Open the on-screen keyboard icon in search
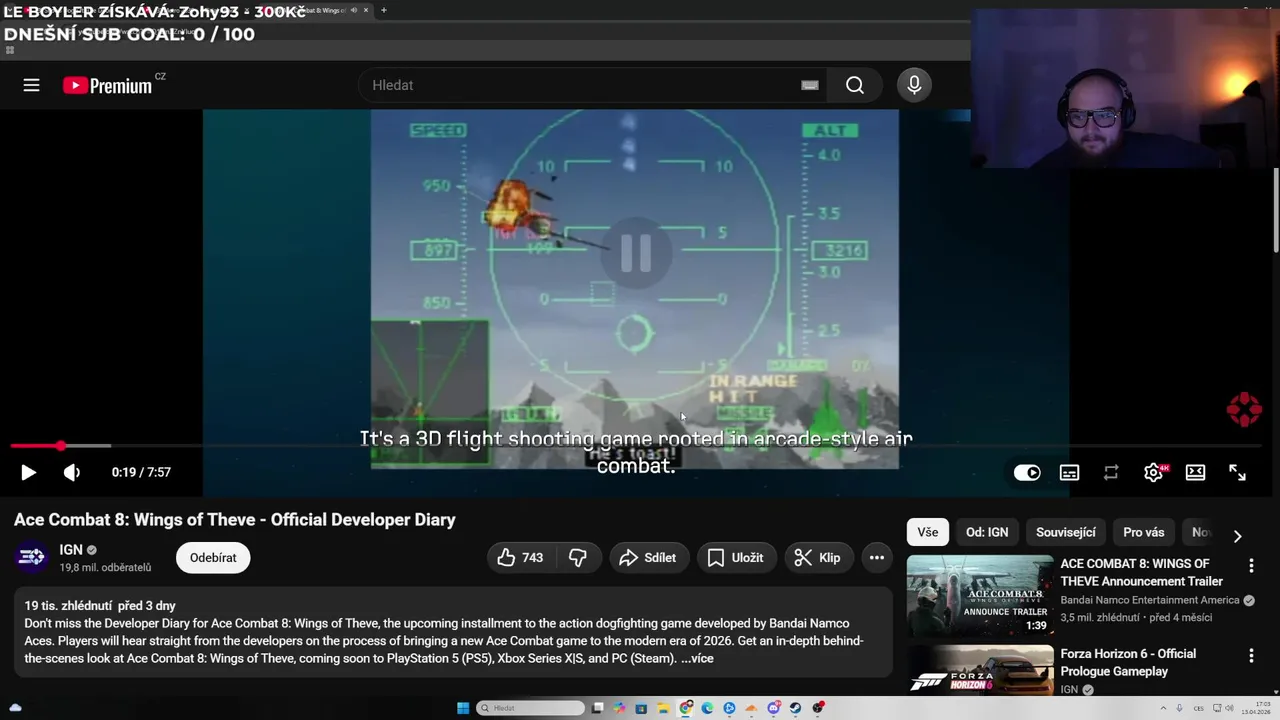The height and width of the screenshot is (720, 1280). [x=810, y=85]
